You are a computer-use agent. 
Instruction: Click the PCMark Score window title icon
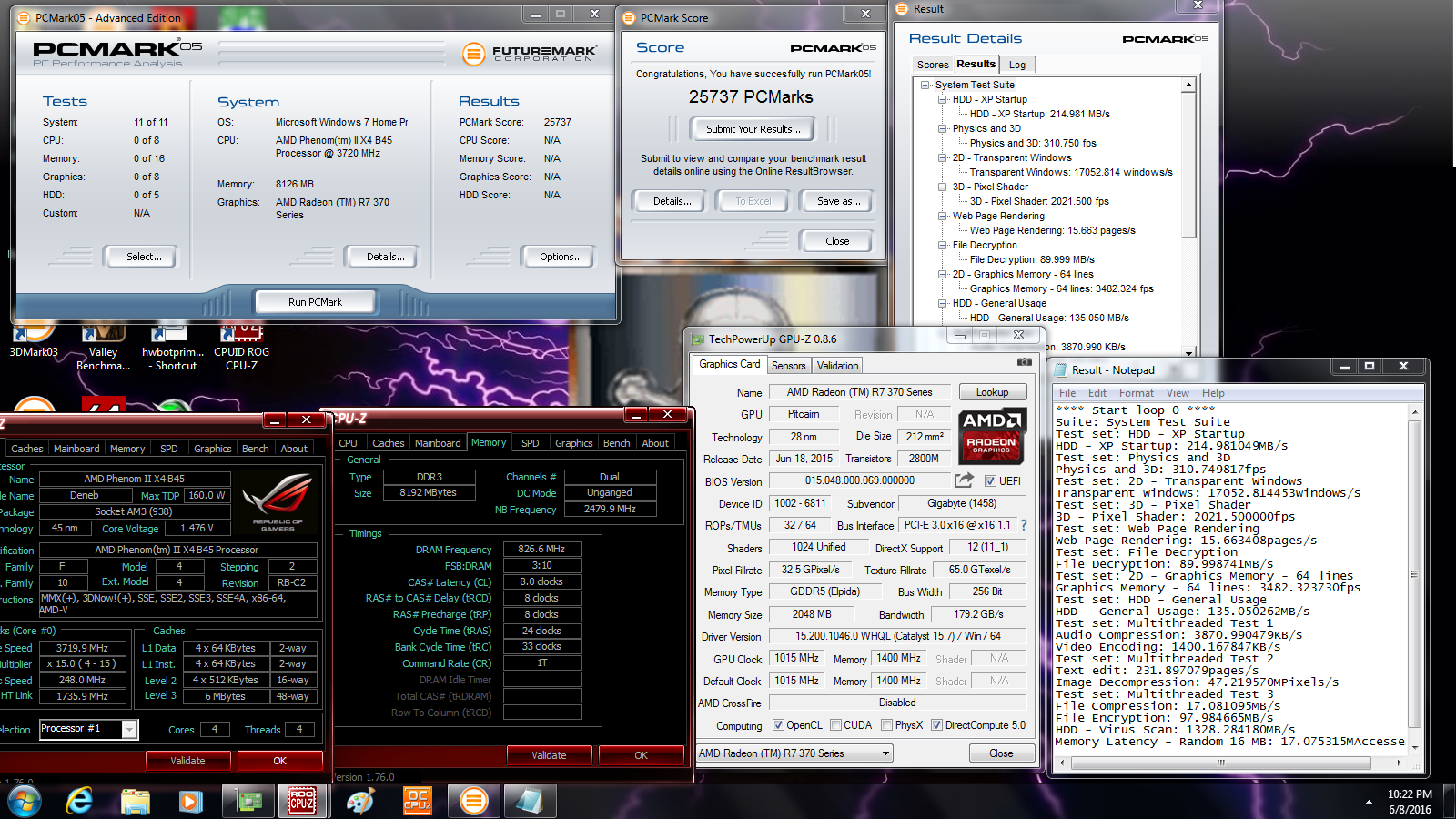click(628, 17)
